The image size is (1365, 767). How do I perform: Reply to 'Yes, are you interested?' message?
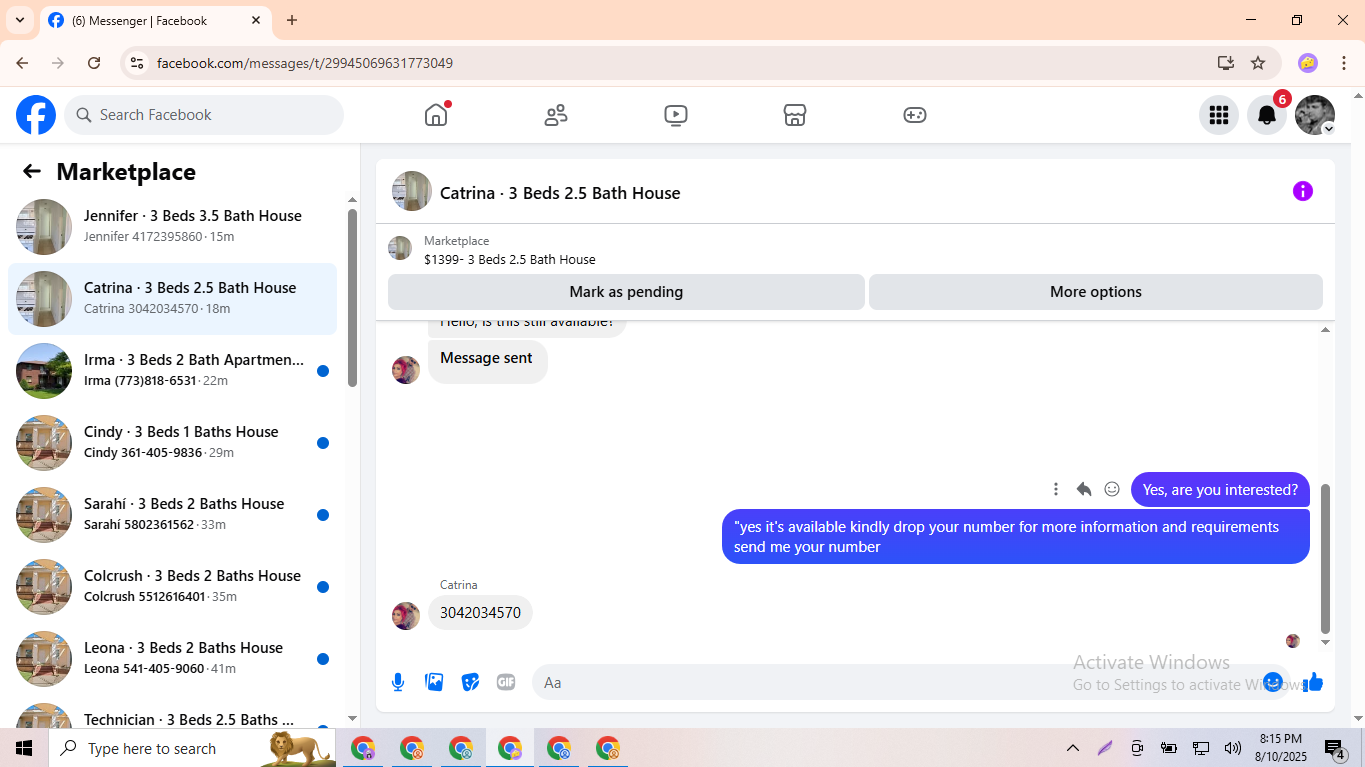click(x=1084, y=489)
